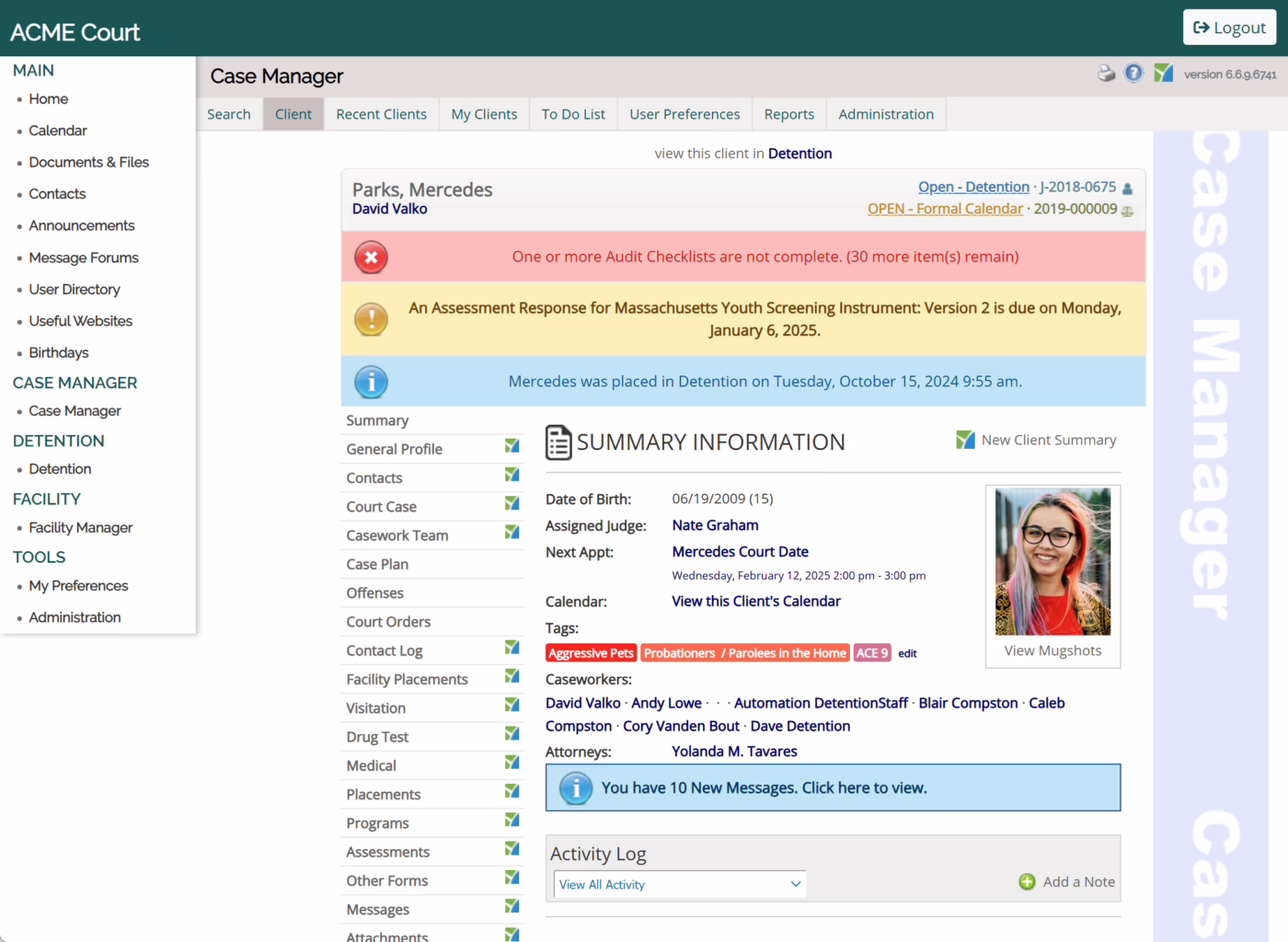
Task: Click the checkmark icon beside Visitation
Action: [x=512, y=706]
